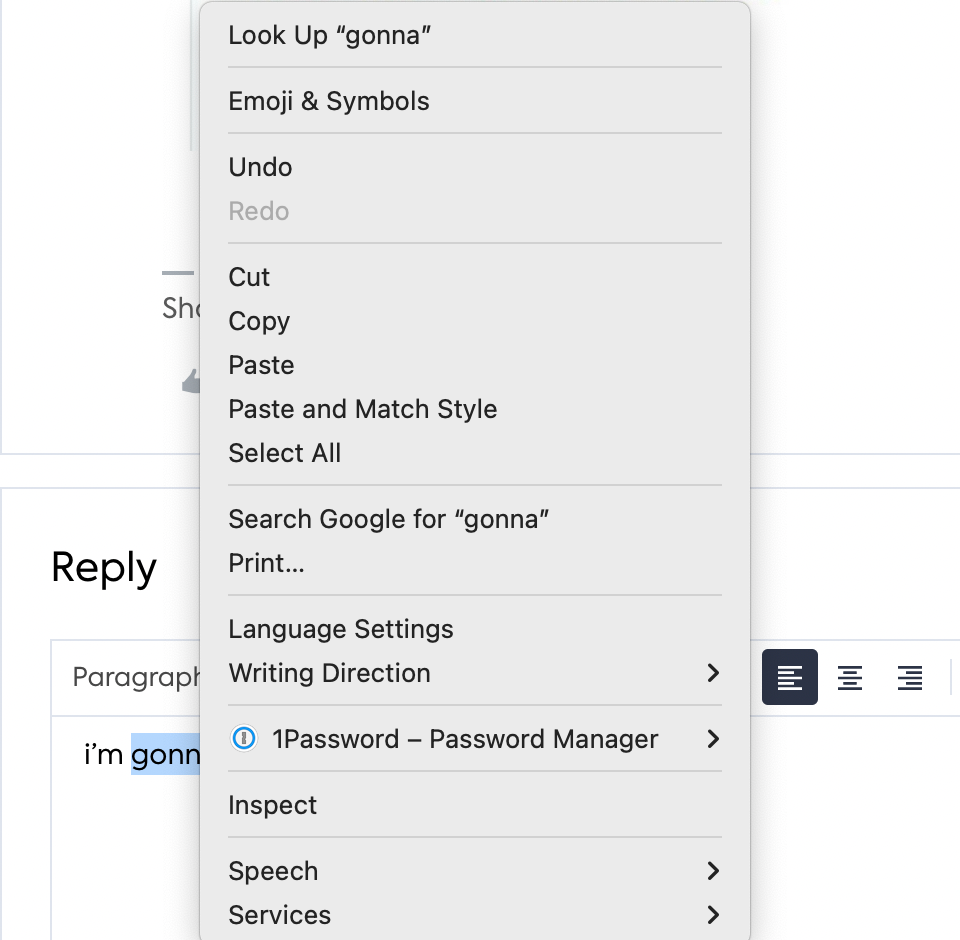Click Select All menu entry
The image size is (960, 940).
474,453
